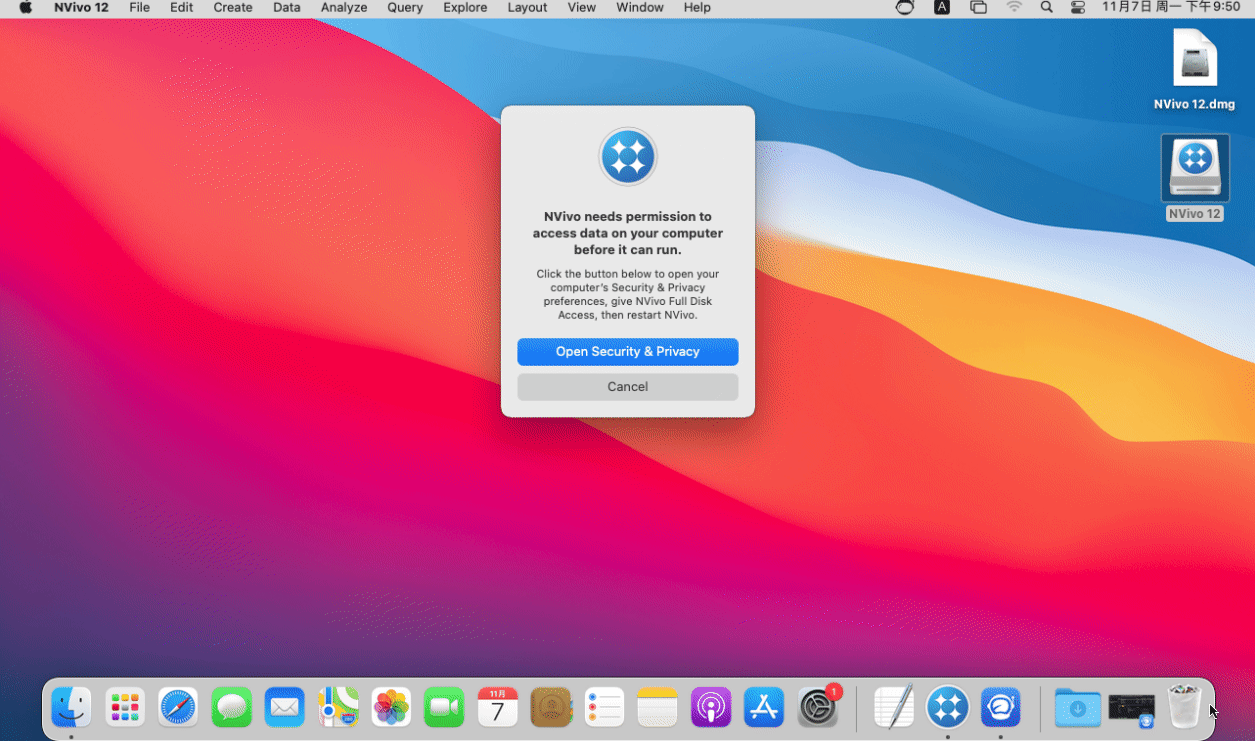Screen dimensions: 1255x741
Task: Open the Layout menu
Action: click(527, 8)
